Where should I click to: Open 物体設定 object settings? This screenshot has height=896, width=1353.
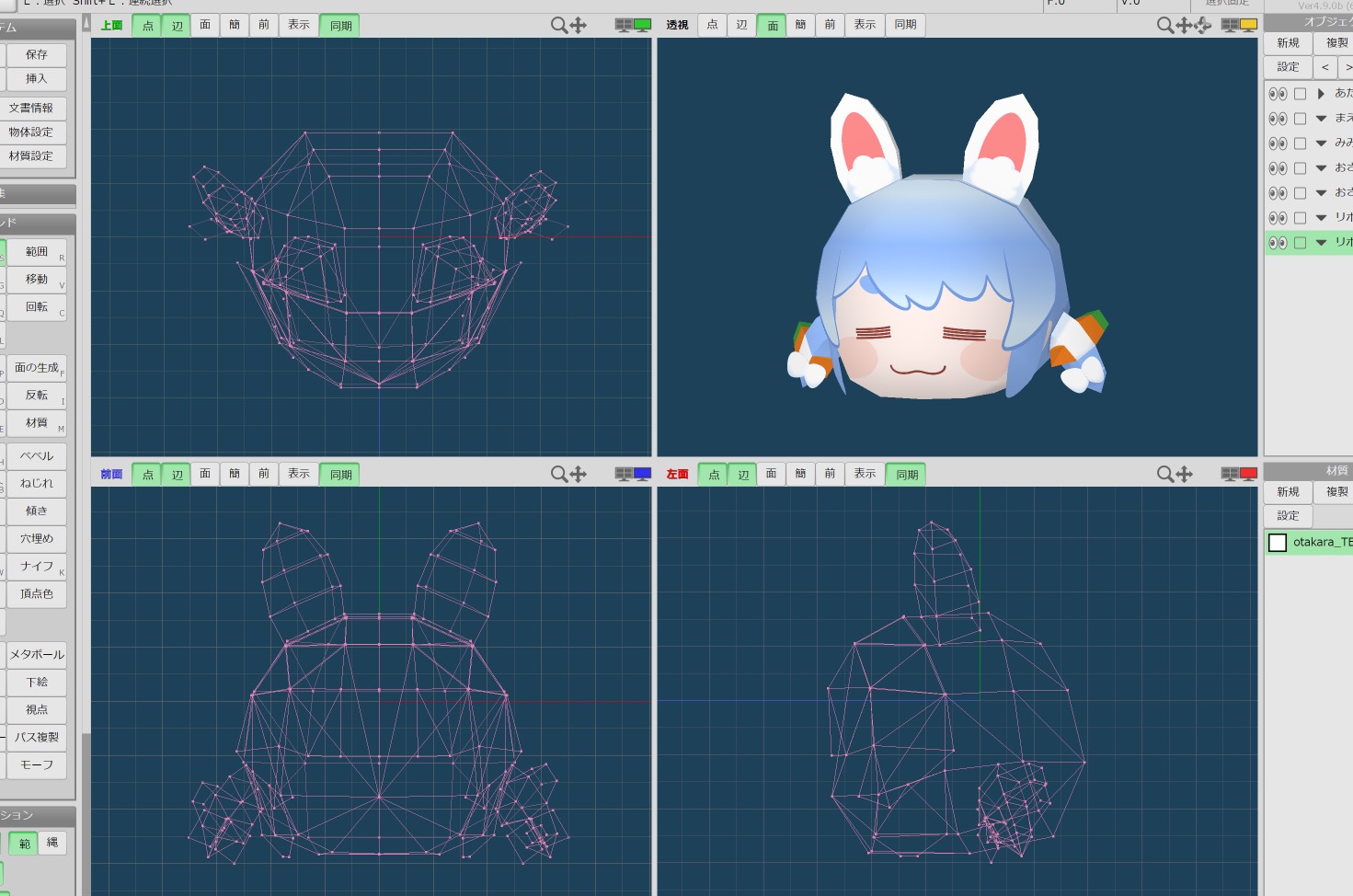pyautogui.click(x=31, y=132)
